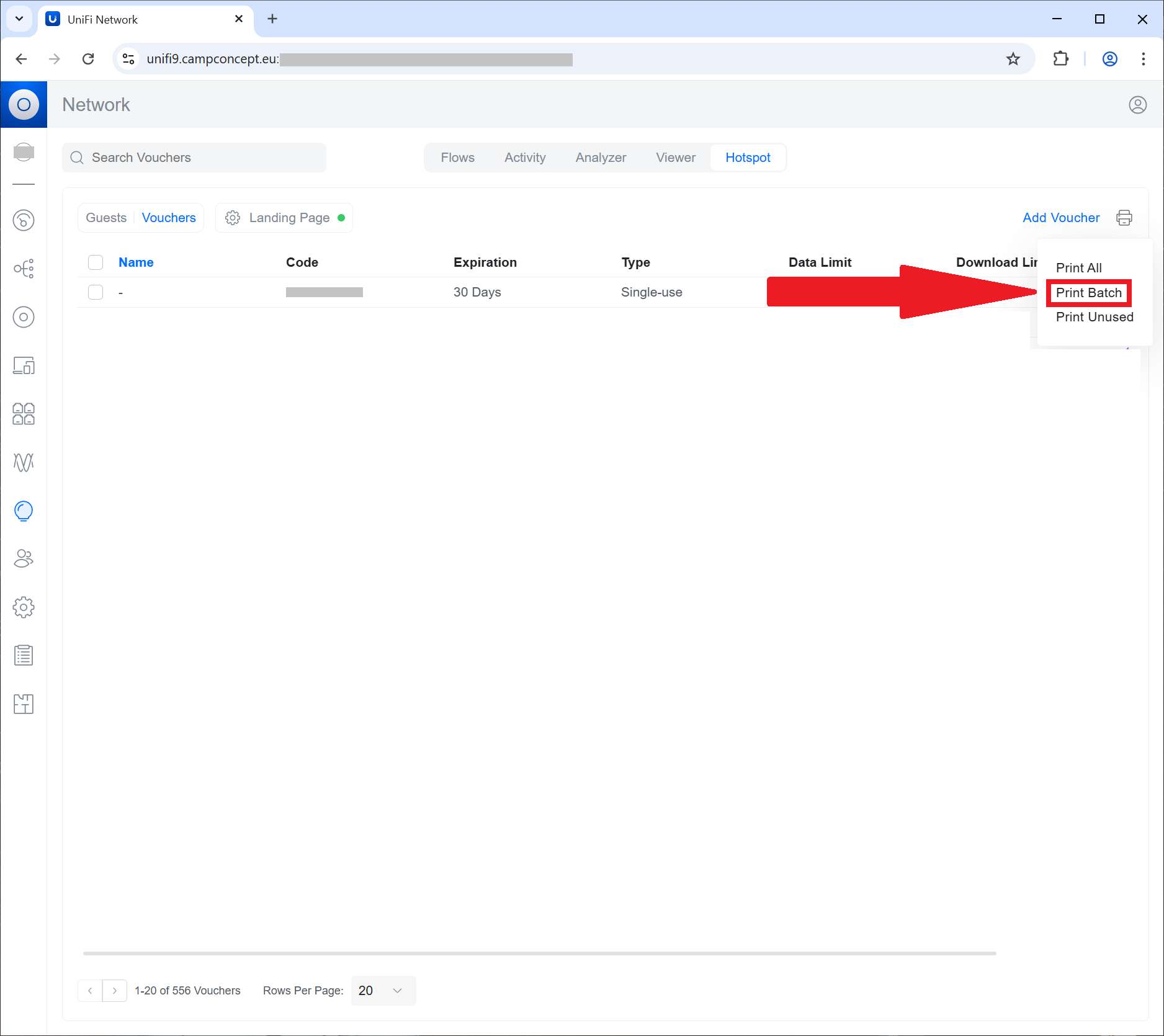Click the horizontal scrollbar under the table
The width and height of the screenshot is (1164, 1036).
(539, 953)
